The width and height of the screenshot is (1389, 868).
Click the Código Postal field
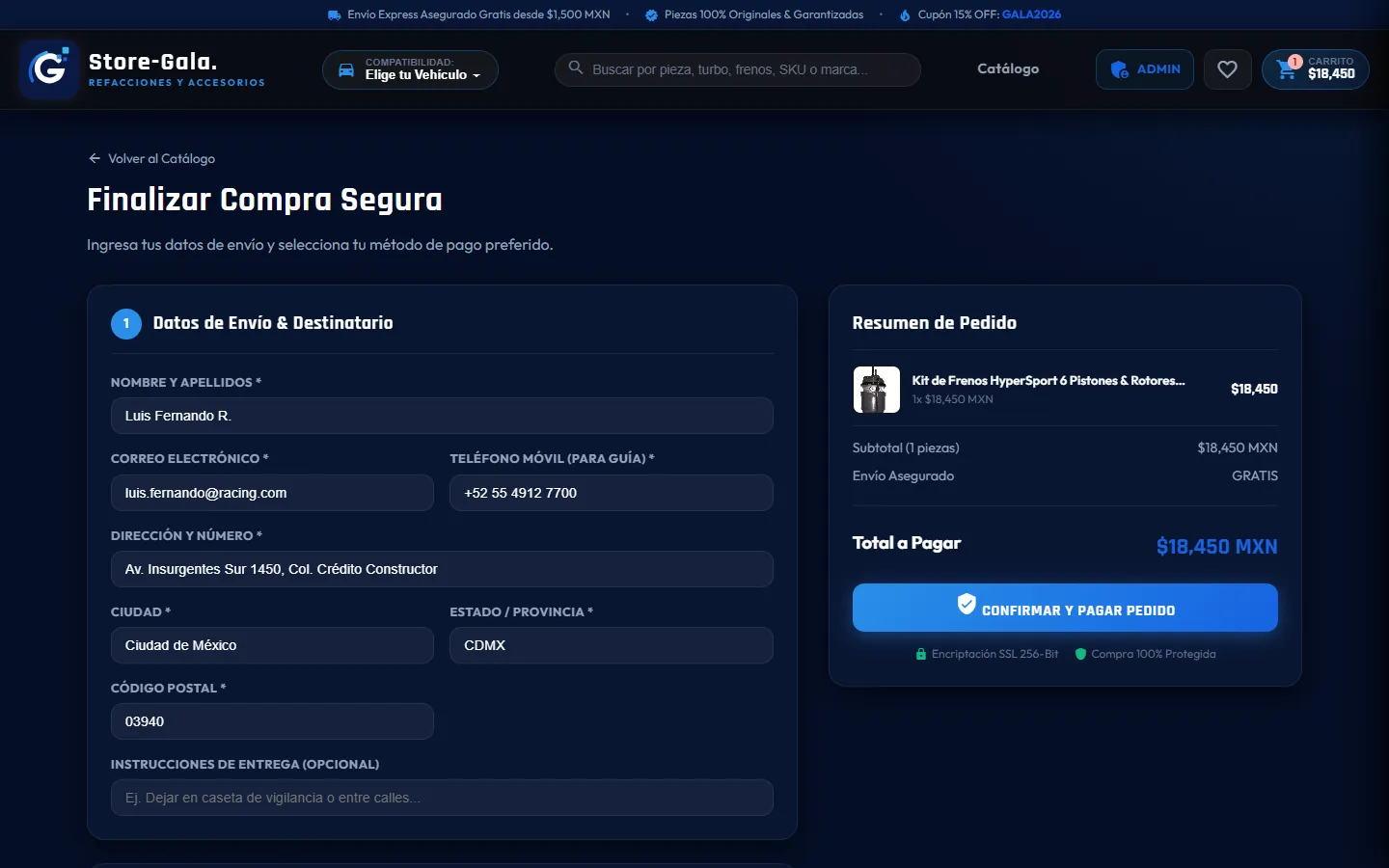[x=272, y=721]
